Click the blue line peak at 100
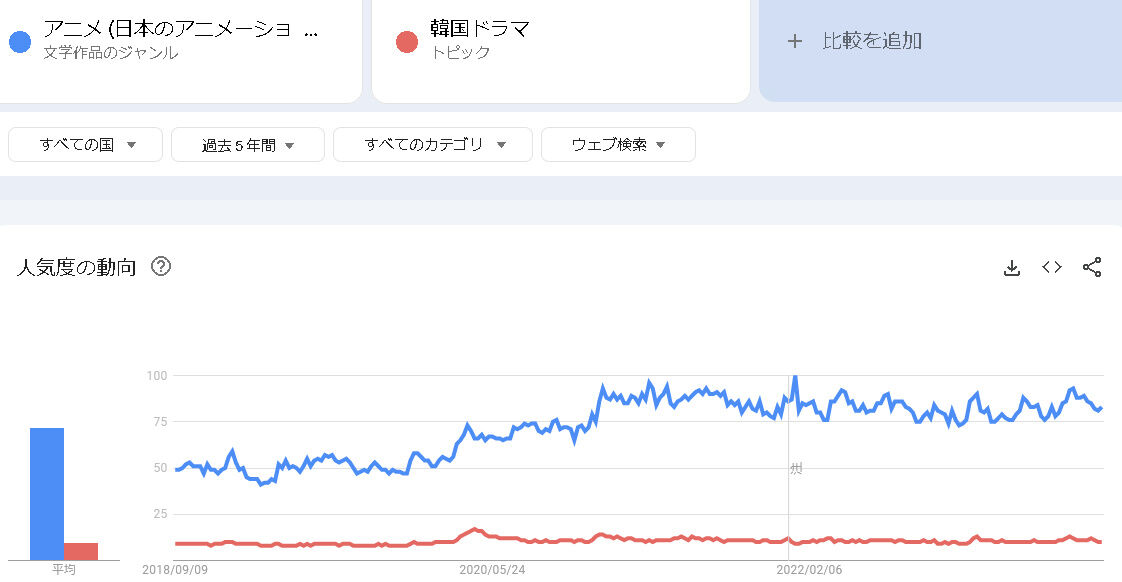Screen dimensions: 1122x582 (x=794, y=378)
